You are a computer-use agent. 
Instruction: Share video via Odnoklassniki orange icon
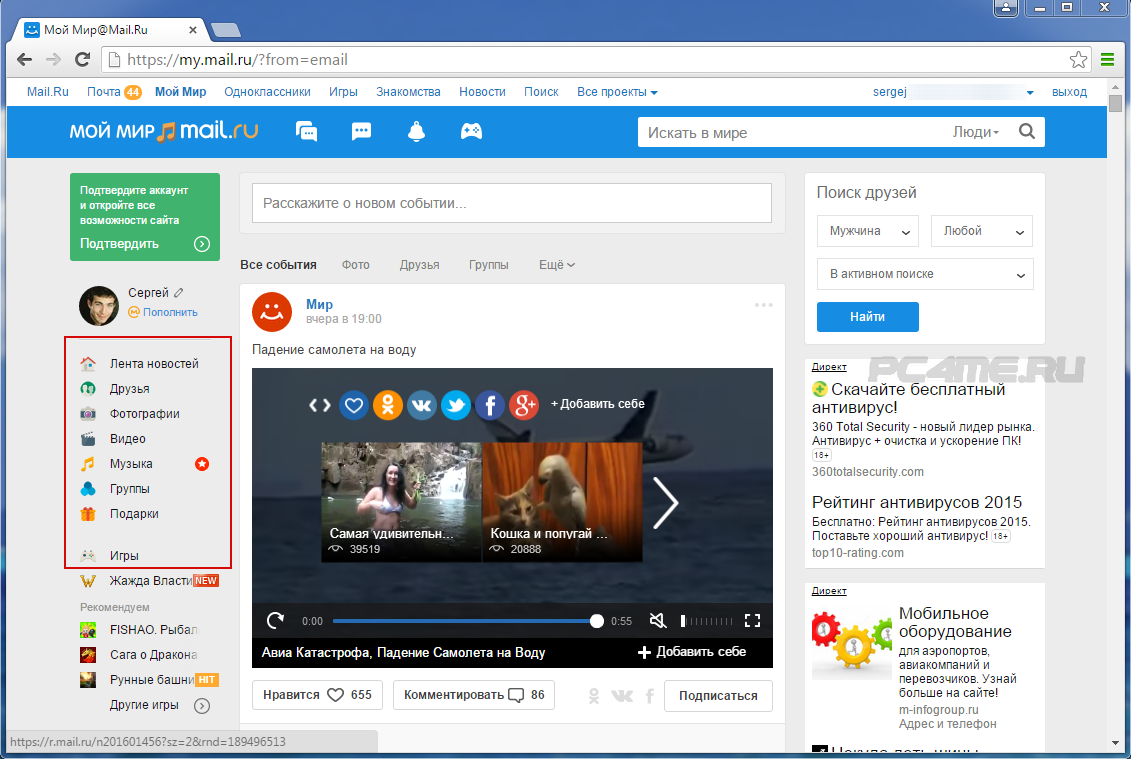pyautogui.click(x=387, y=405)
